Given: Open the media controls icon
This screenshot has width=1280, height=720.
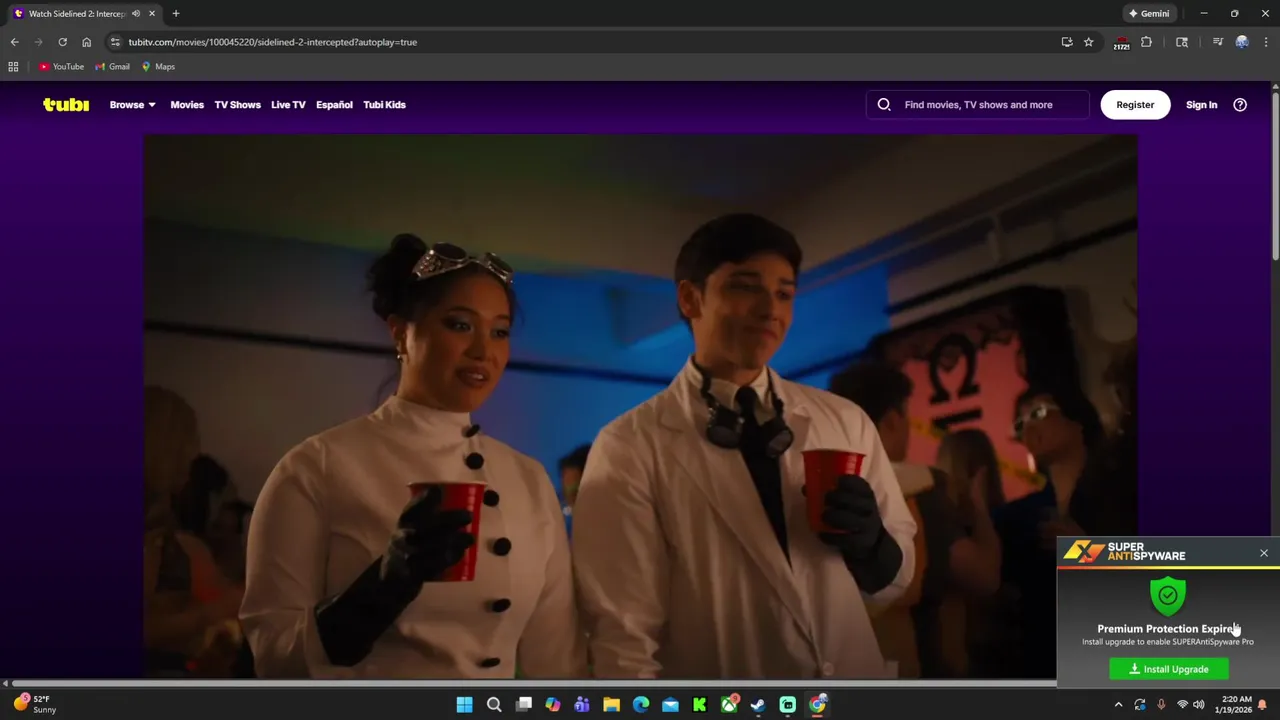Looking at the screenshot, I should [1217, 42].
